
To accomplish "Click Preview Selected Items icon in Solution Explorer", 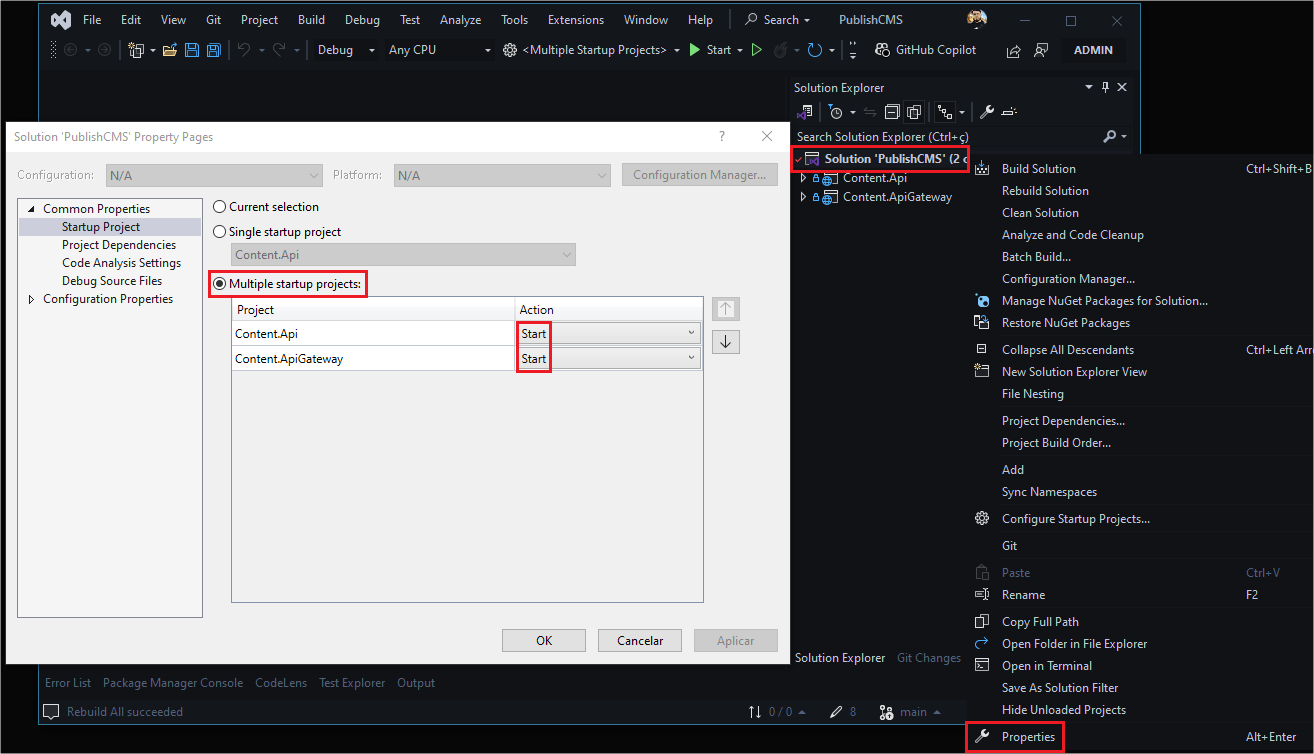I will (x=1009, y=112).
